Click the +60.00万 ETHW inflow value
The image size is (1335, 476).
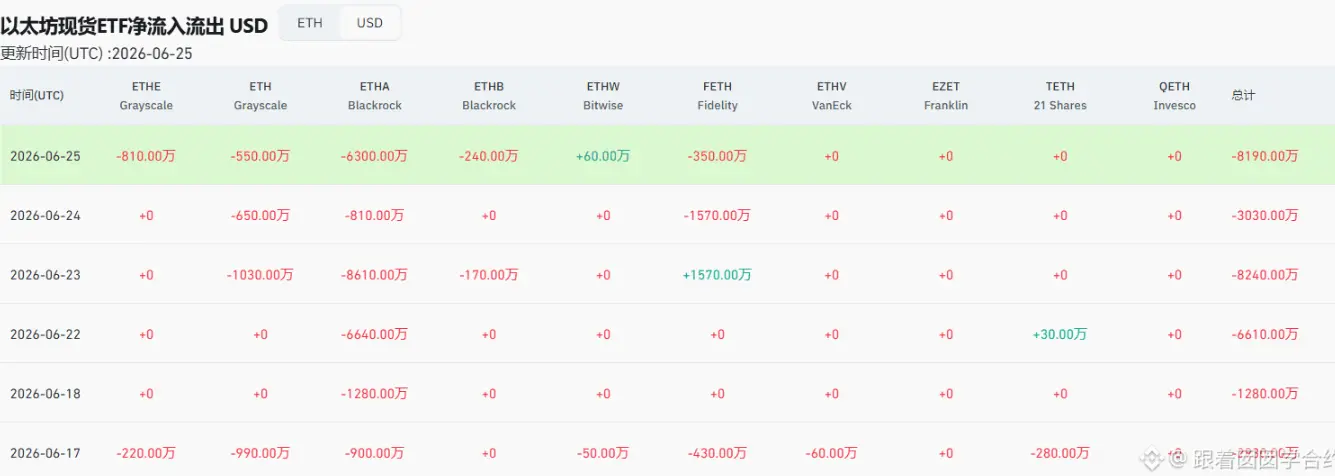[603, 156]
